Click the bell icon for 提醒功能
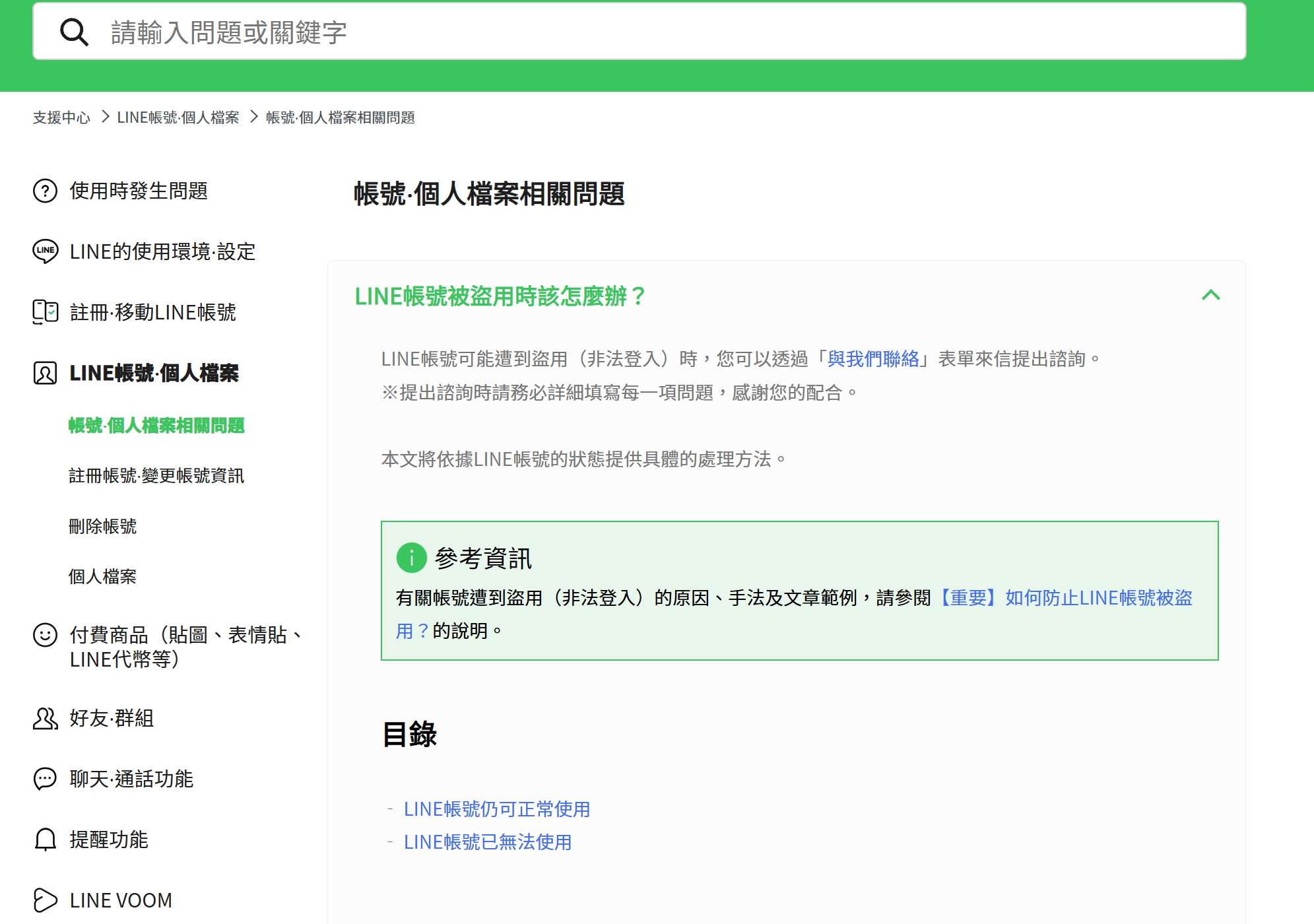The width and height of the screenshot is (1314, 924). (x=45, y=840)
